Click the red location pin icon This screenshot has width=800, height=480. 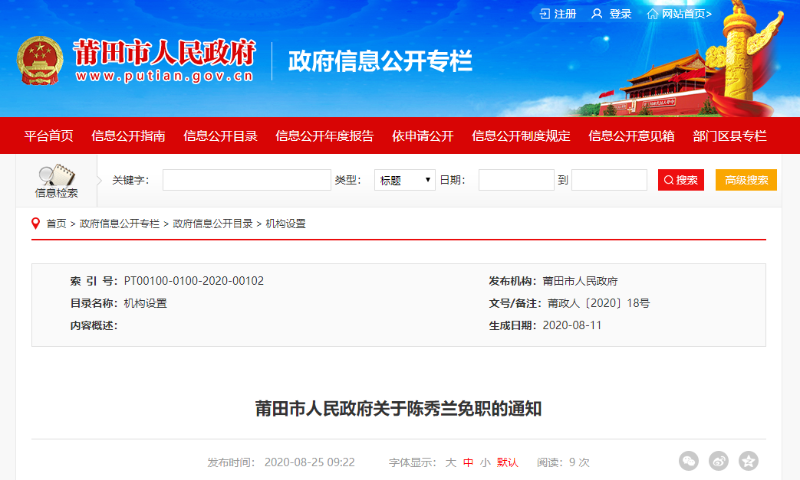[36, 223]
